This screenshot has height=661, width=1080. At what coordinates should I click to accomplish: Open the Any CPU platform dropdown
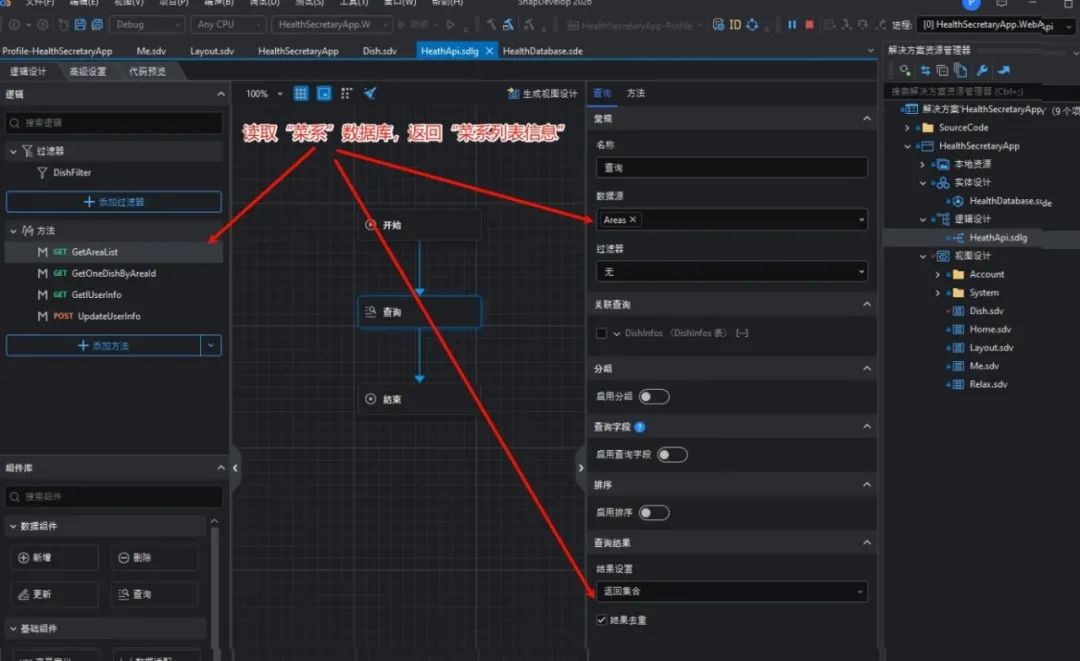tap(228, 25)
